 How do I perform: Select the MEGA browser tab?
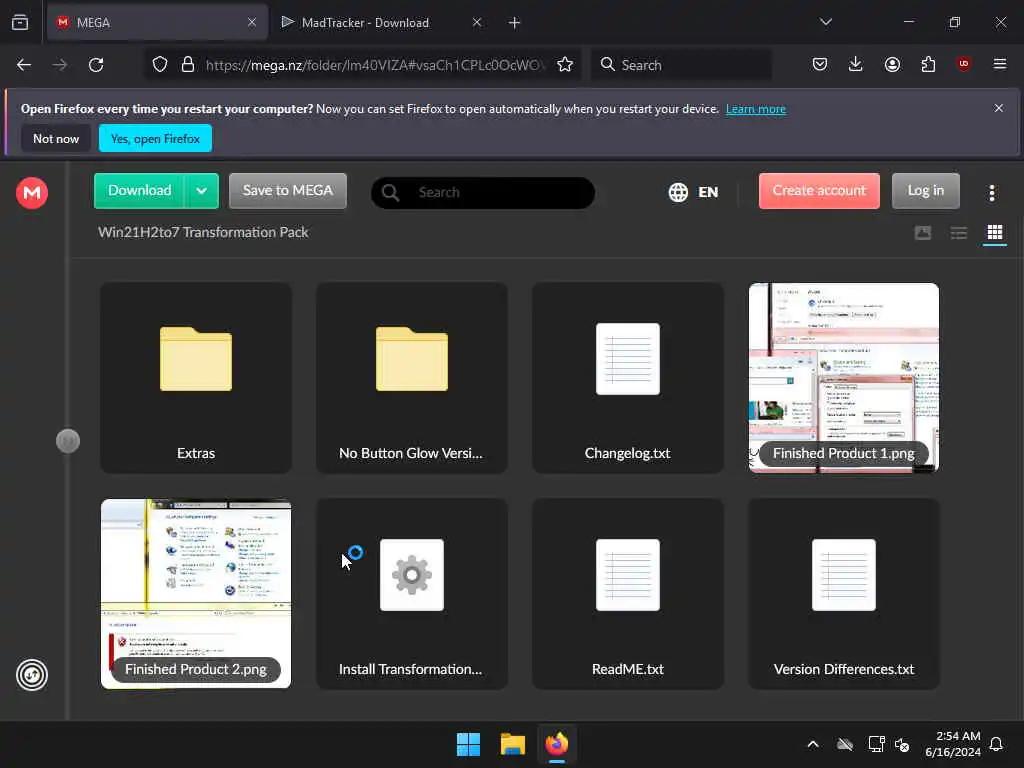click(x=157, y=22)
